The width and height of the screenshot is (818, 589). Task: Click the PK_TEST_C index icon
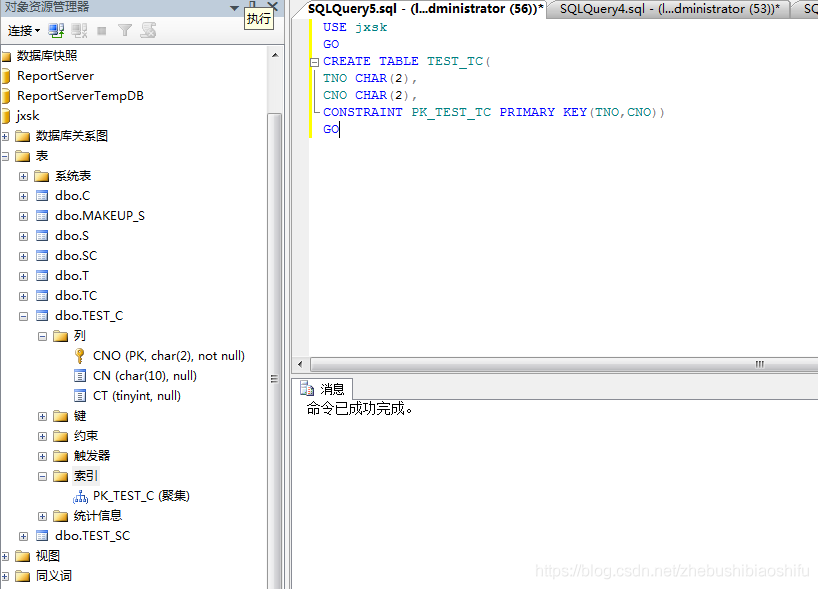tap(80, 496)
